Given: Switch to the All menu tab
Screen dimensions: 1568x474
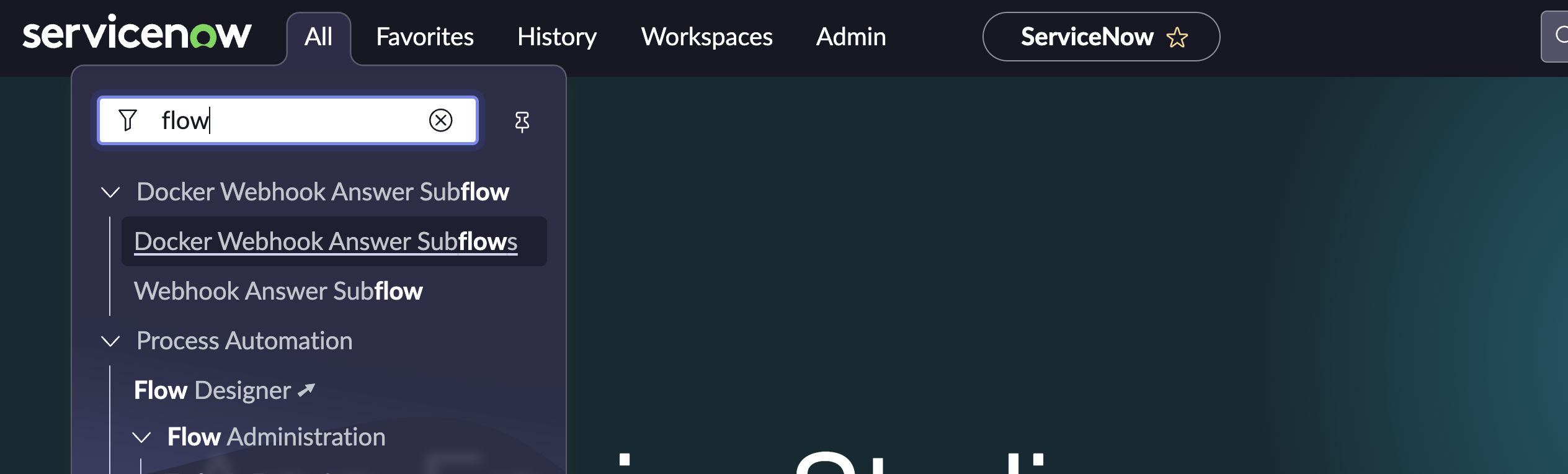Looking at the screenshot, I should click(318, 37).
